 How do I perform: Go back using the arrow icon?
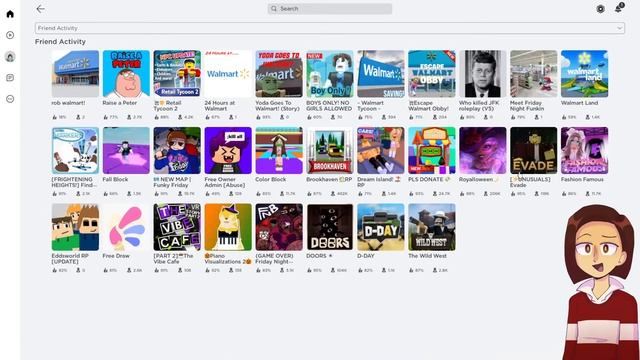tap(40, 9)
